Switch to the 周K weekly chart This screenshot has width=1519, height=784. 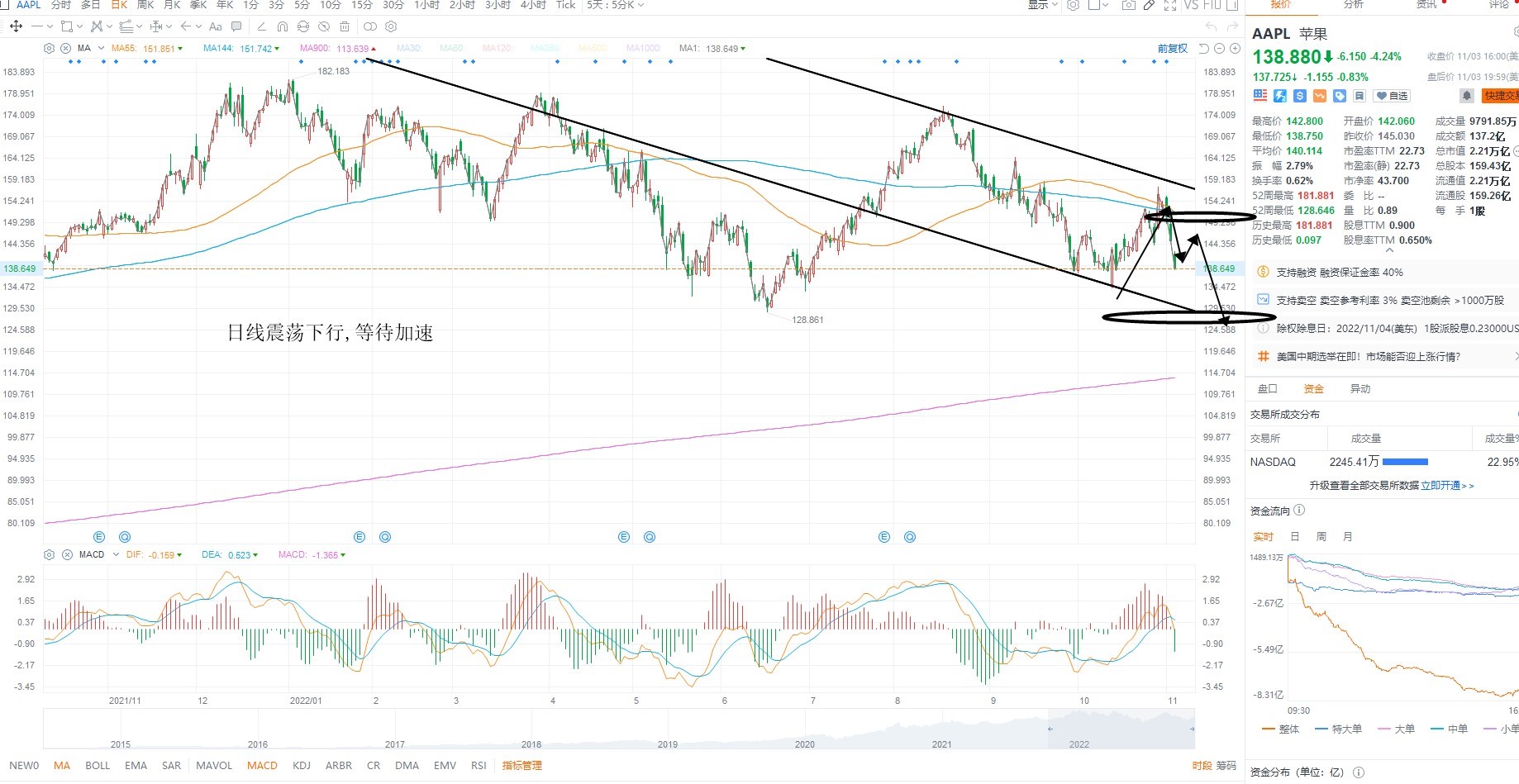point(145,5)
